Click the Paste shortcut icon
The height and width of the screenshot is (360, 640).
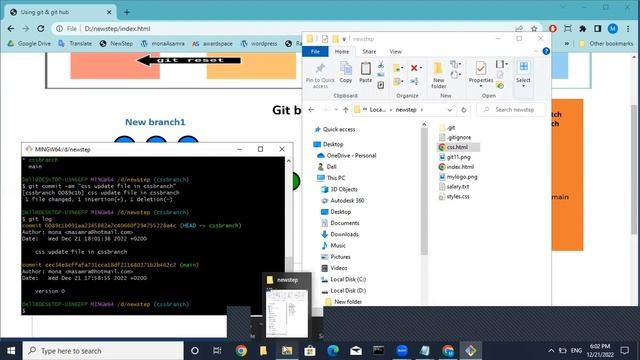click(x=381, y=85)
